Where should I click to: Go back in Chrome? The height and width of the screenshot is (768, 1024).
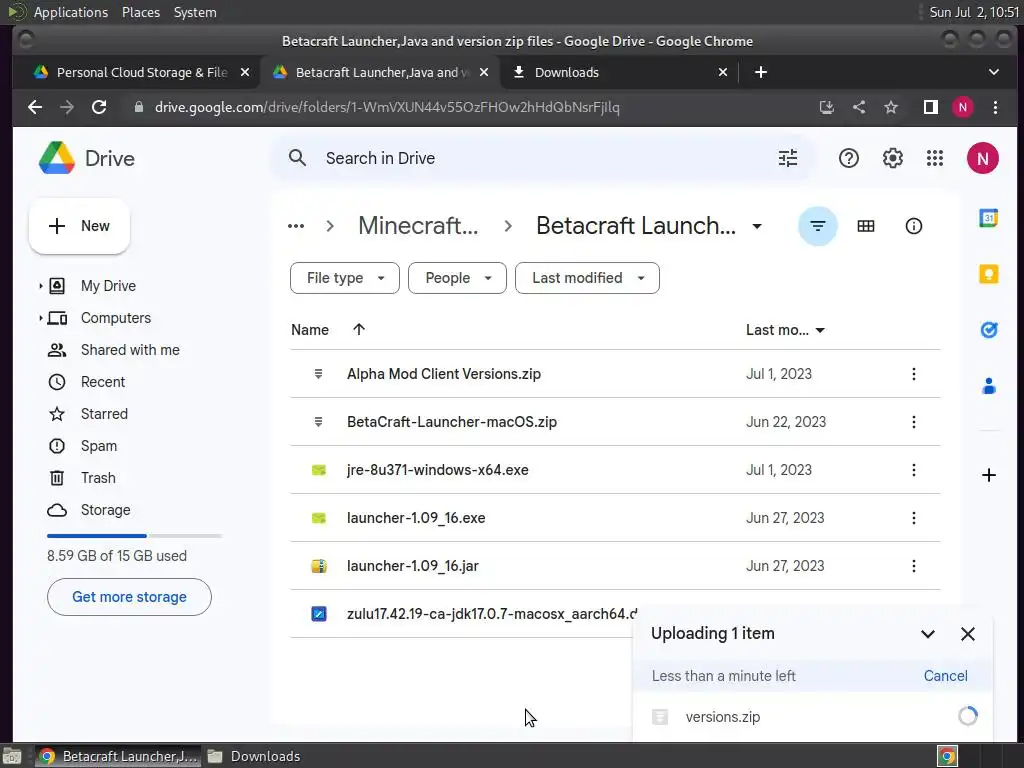(x=35, y=107)
